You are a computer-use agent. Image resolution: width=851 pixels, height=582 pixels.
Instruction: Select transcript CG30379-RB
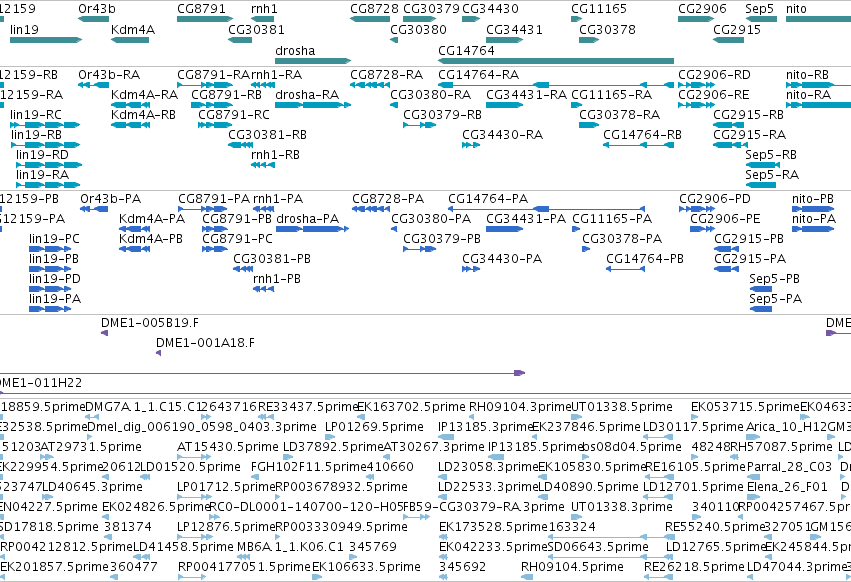tap(419, 125)
